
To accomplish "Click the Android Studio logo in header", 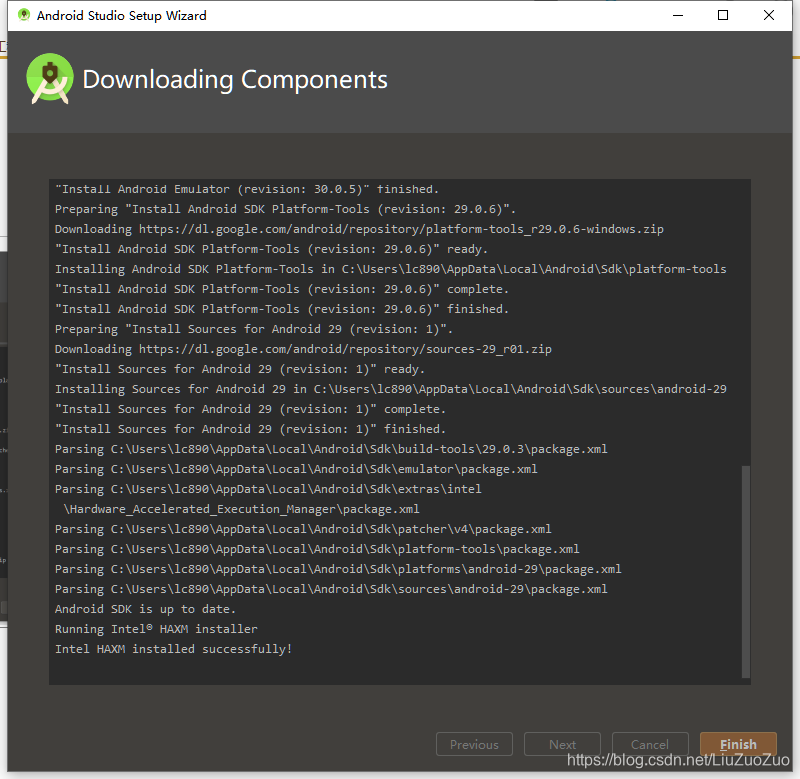I will coord(49,79).
